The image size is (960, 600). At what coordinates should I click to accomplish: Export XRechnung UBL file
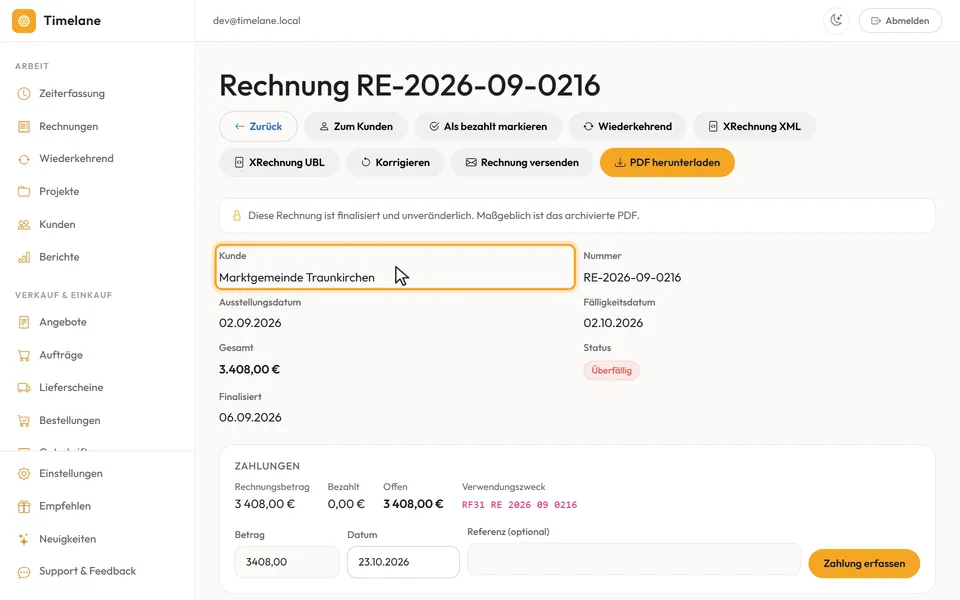(x=279, y=163)
